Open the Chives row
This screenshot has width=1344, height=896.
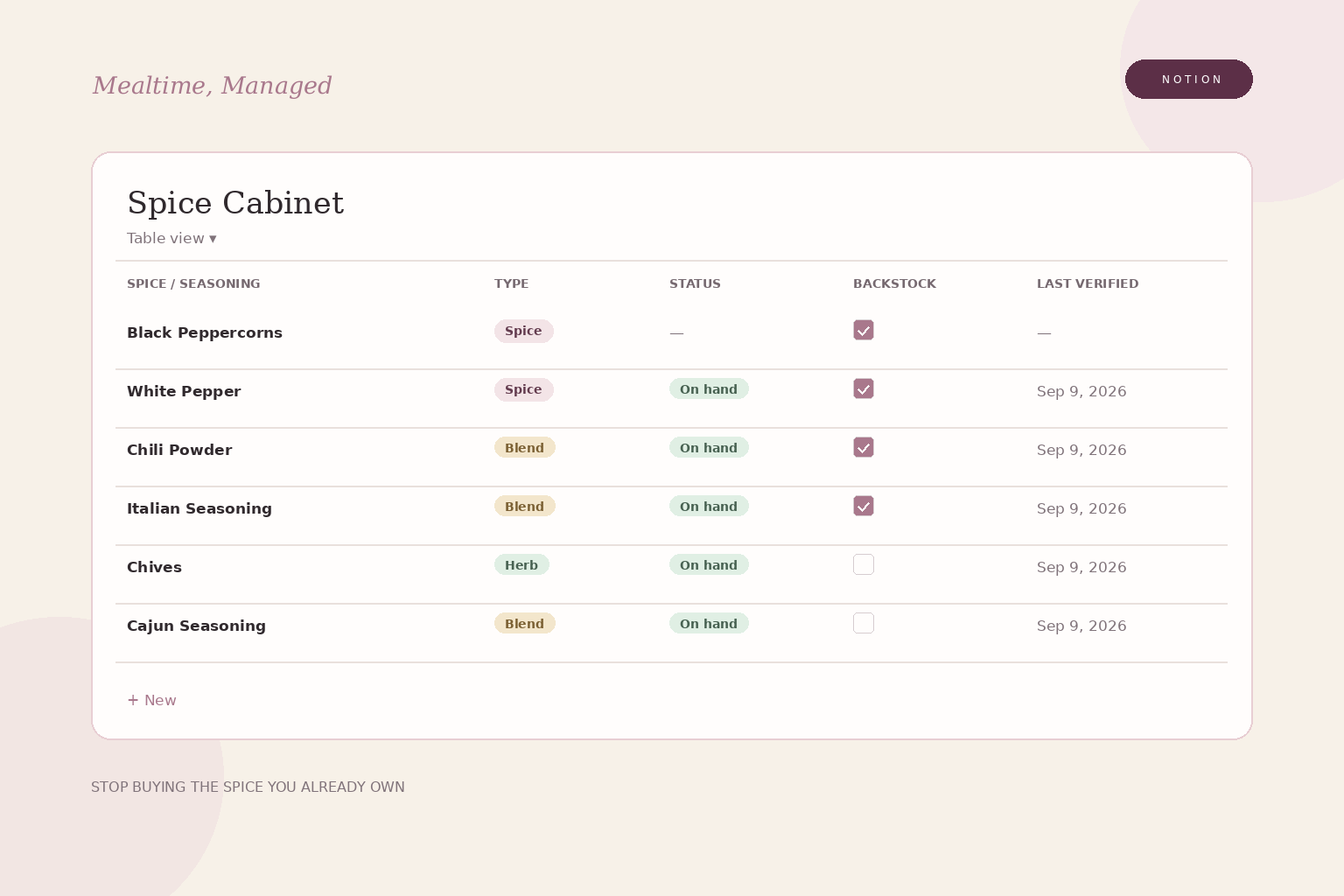coord(671,575)
